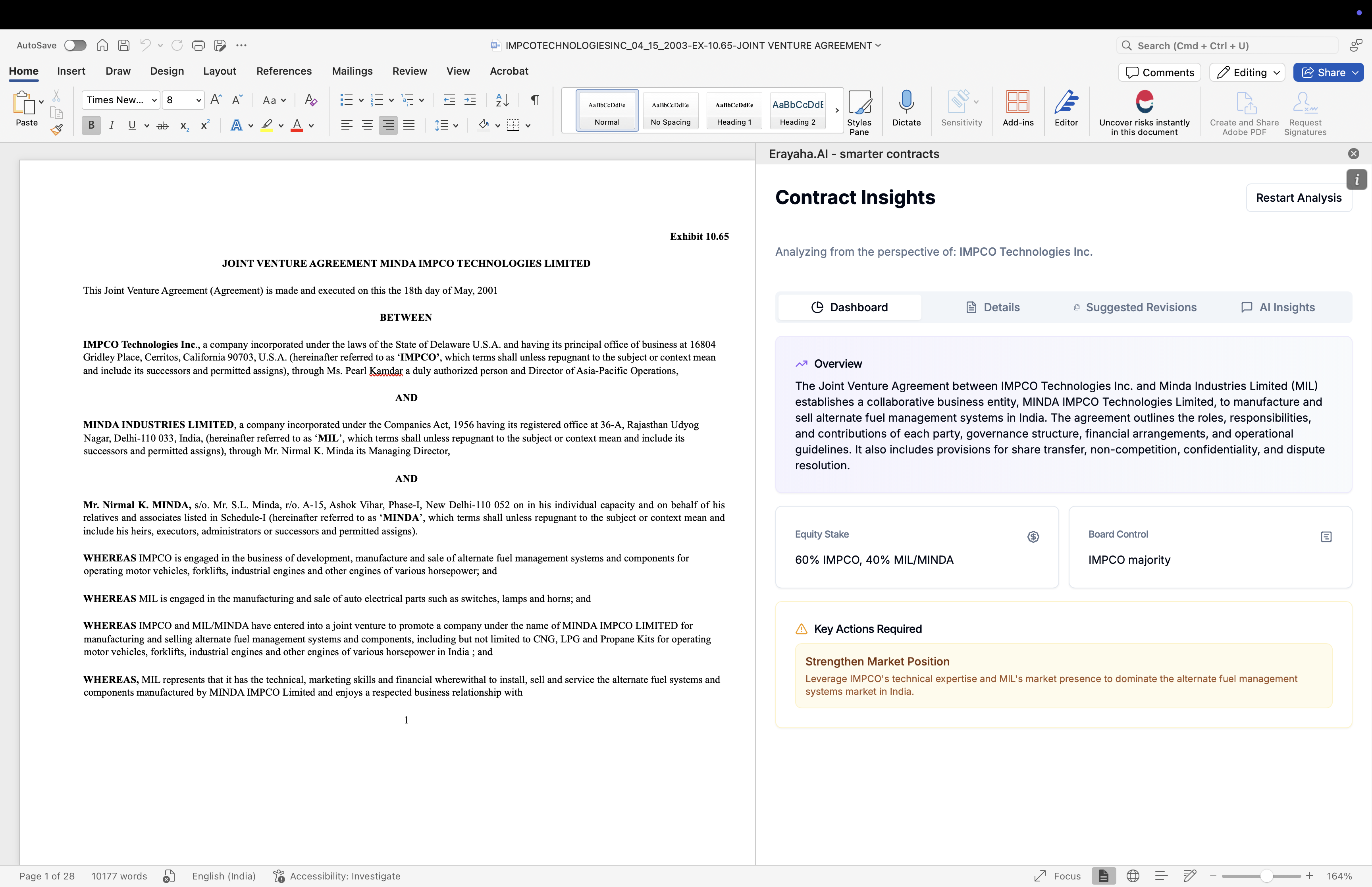
Task: Click the Format Painter brush icon
Action: (56, 129)
